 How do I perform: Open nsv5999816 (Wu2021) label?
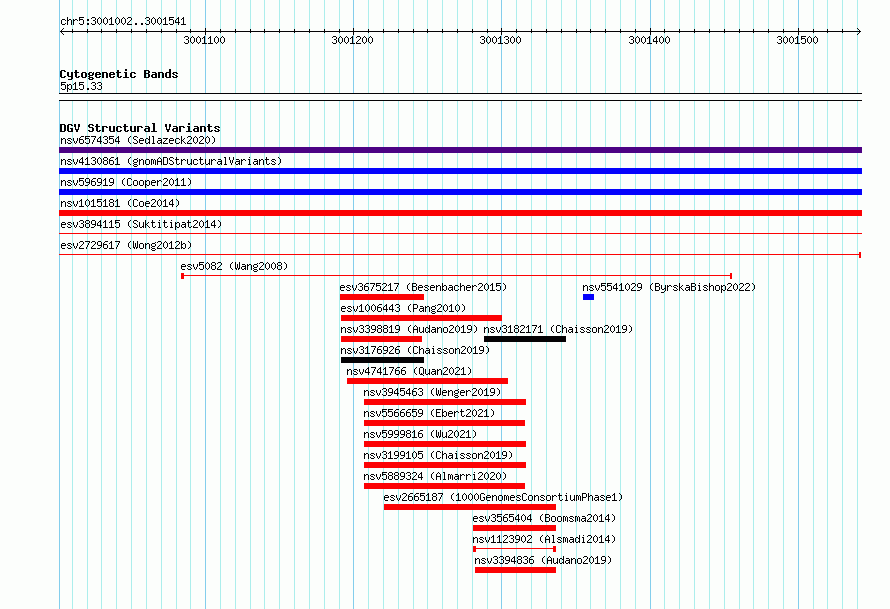tap(420, 434)
